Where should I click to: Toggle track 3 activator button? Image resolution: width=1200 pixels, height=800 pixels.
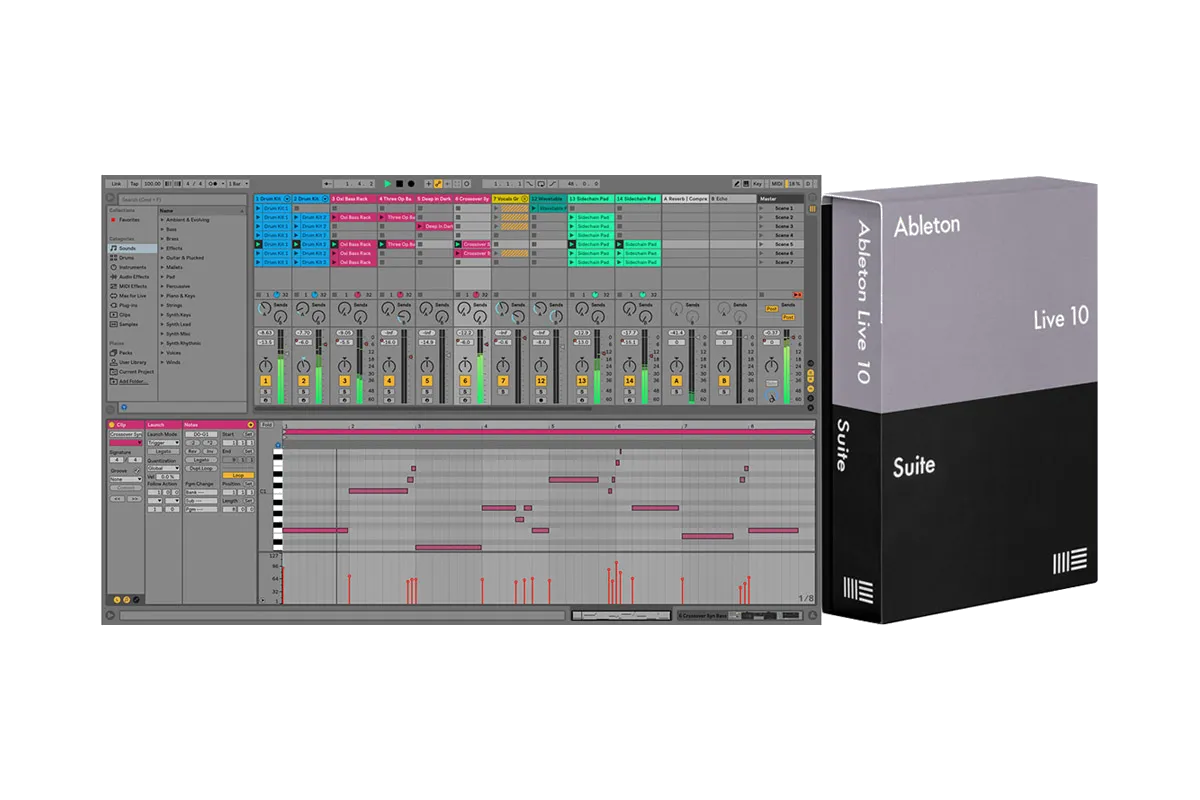click(x=344, y=381)
